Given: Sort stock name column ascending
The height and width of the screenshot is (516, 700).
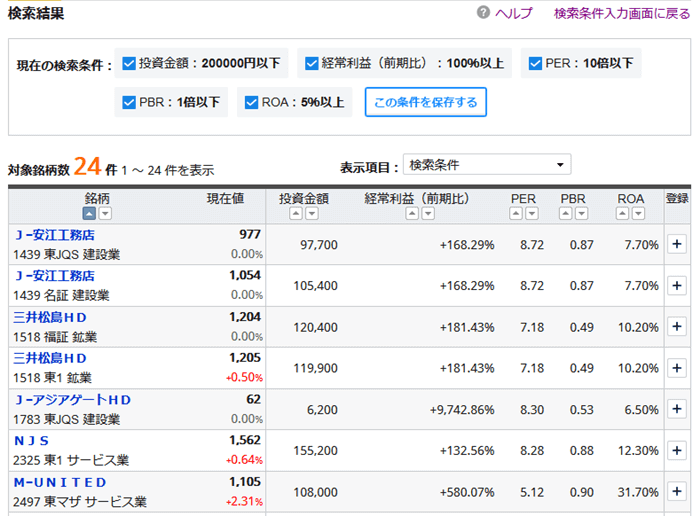Looking at the screenshot, I should click(x=89, y=214).
